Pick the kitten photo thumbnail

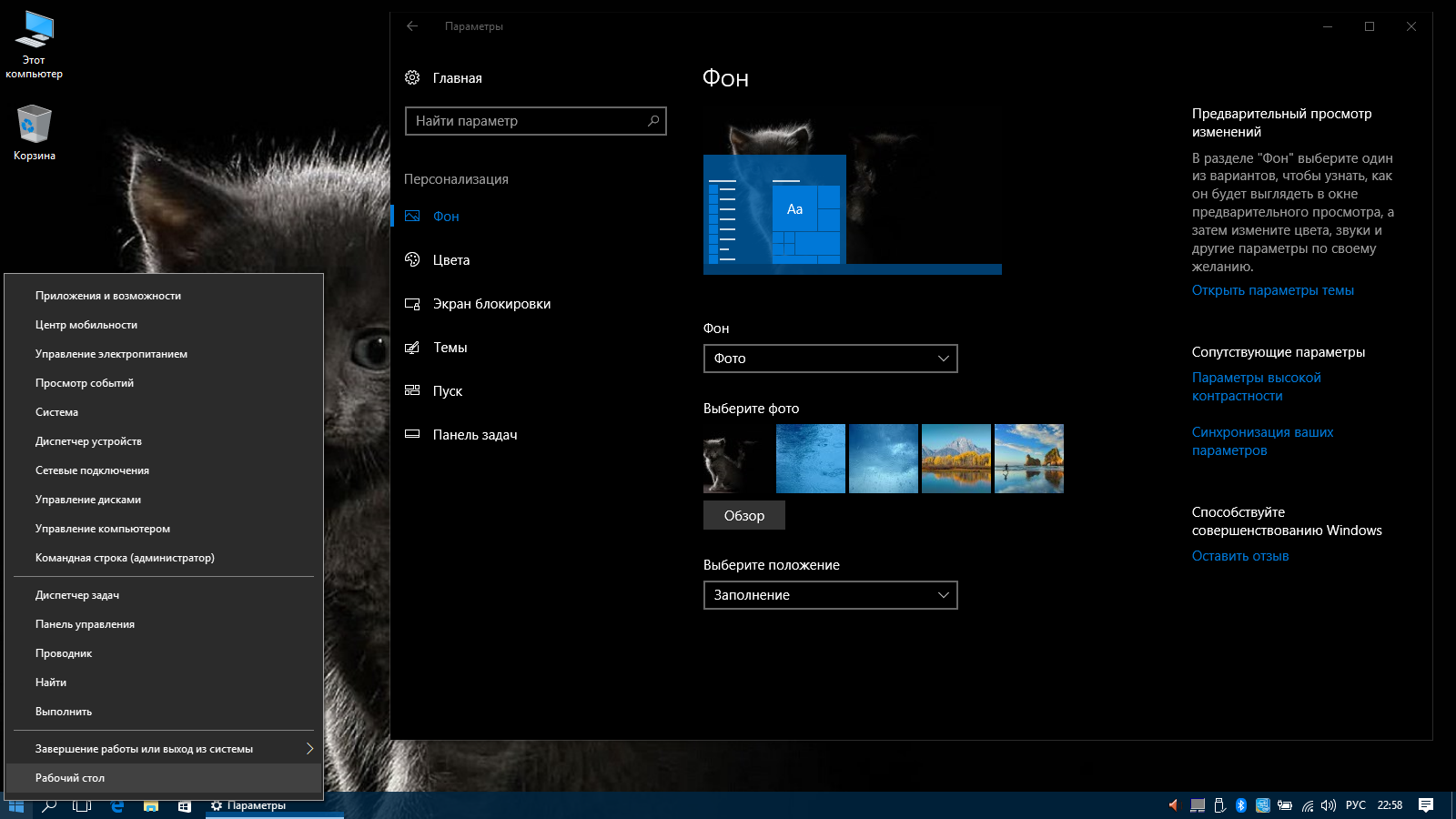click(737, 459)
